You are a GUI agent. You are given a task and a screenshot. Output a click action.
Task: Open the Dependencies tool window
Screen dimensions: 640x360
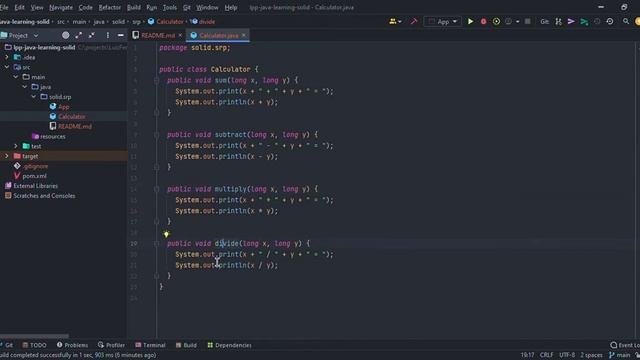(229, 345)
